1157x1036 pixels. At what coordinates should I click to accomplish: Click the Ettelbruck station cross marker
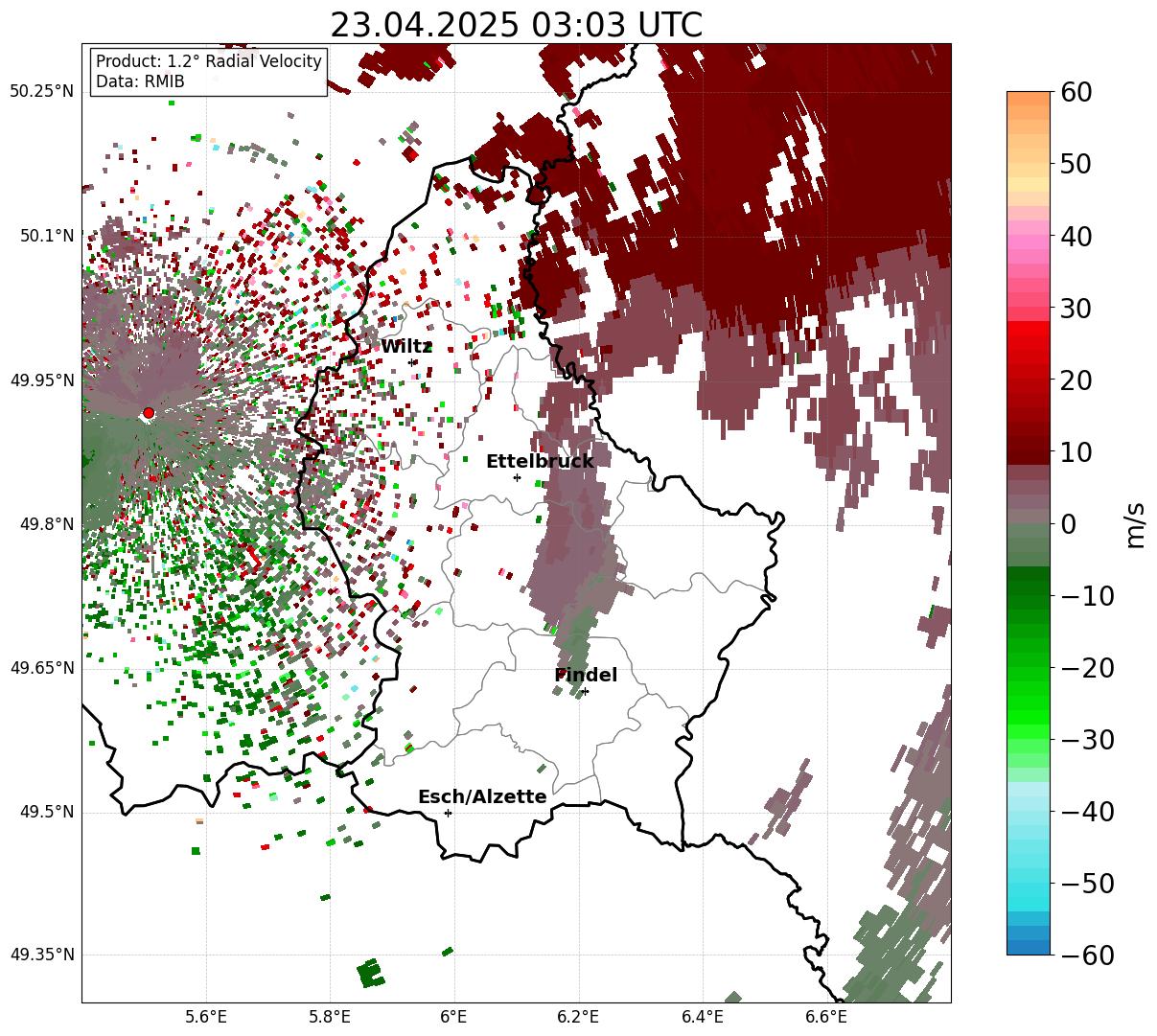pyautogui.click(x=517, y=477)
